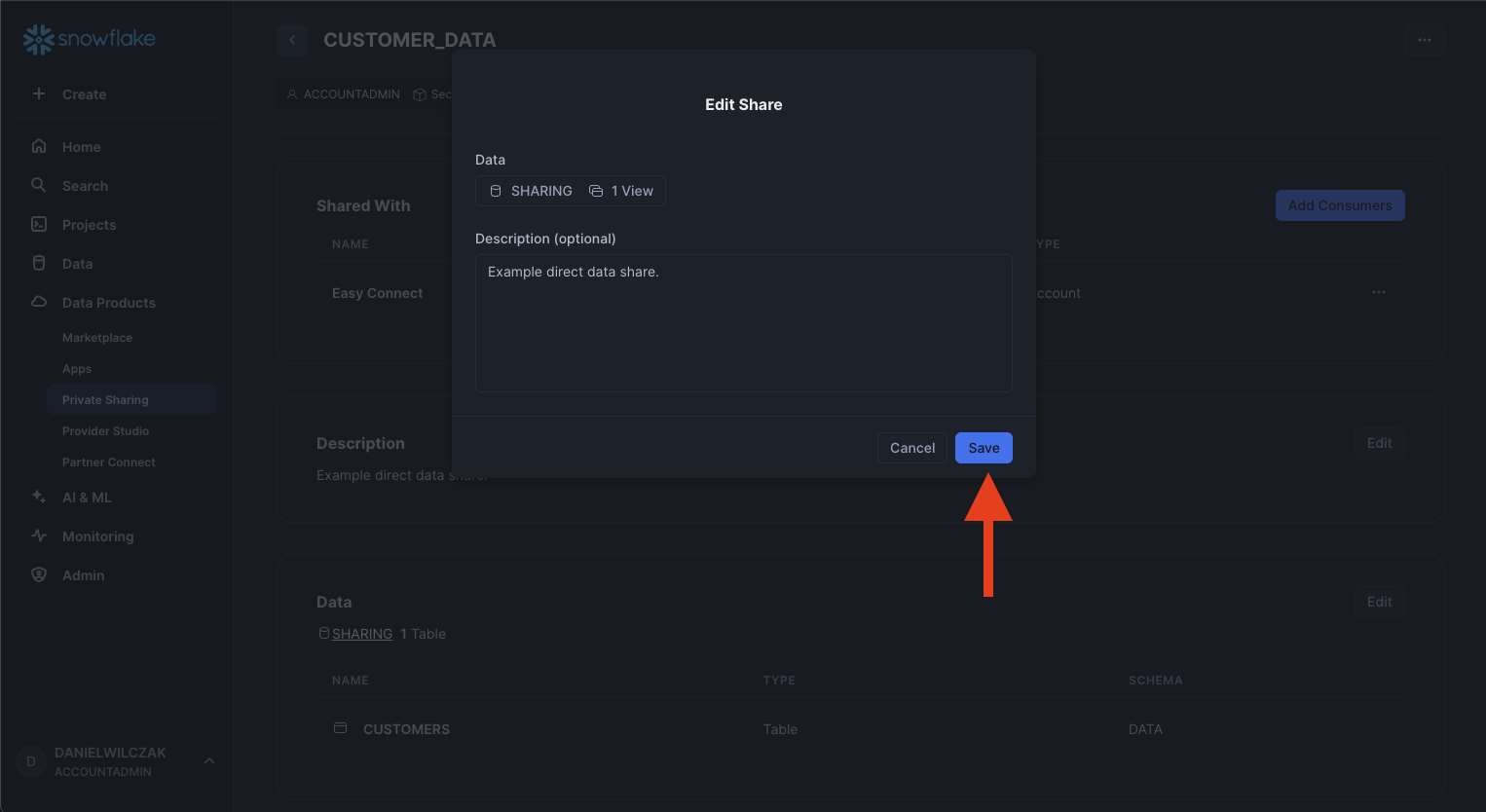Click the AI & ML sparkle icon
This screenshot has width=1486, height=812.
[x=39, y=497]
